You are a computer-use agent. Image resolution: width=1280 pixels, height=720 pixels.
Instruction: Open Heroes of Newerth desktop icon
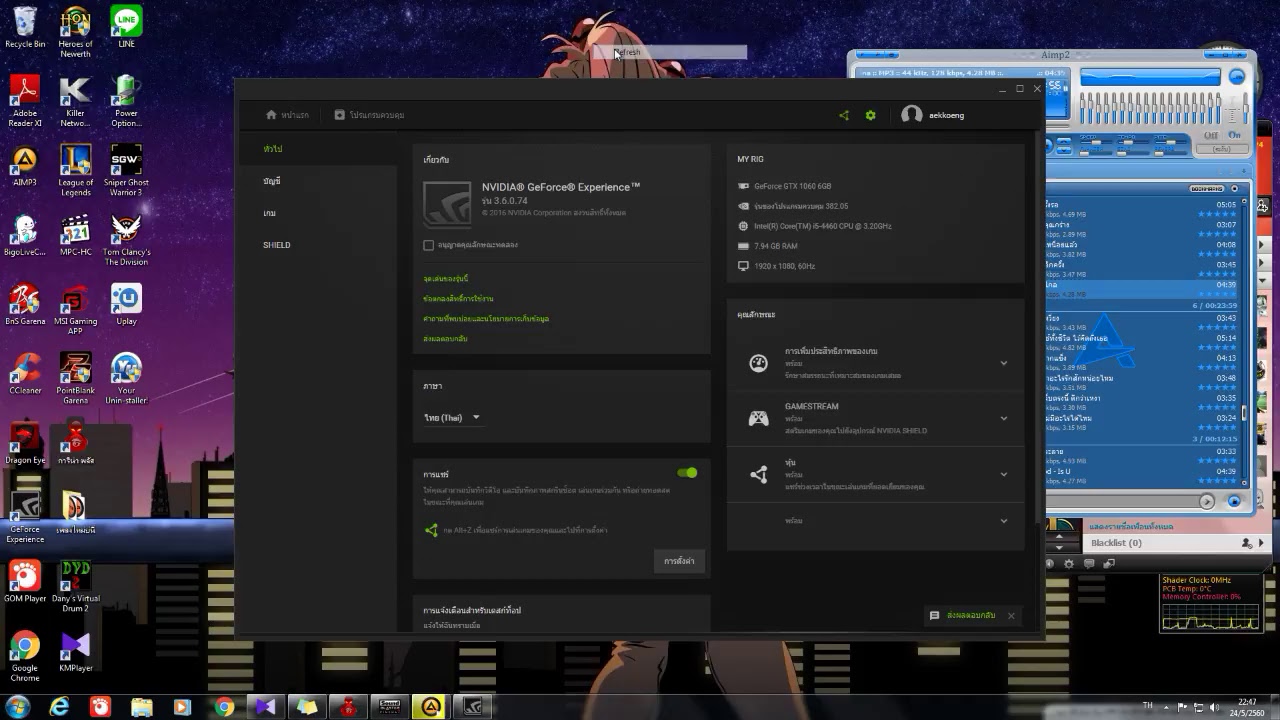point(75,32)
